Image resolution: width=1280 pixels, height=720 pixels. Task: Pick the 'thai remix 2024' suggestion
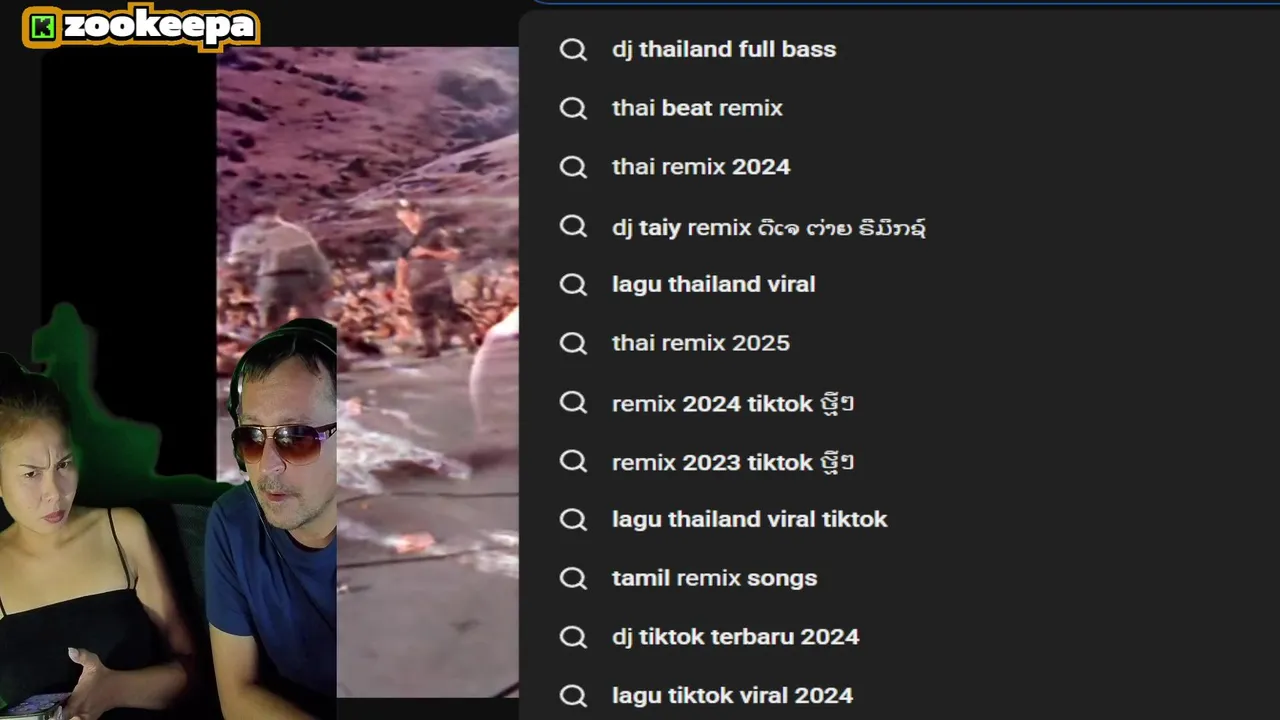tap(900, 167)
